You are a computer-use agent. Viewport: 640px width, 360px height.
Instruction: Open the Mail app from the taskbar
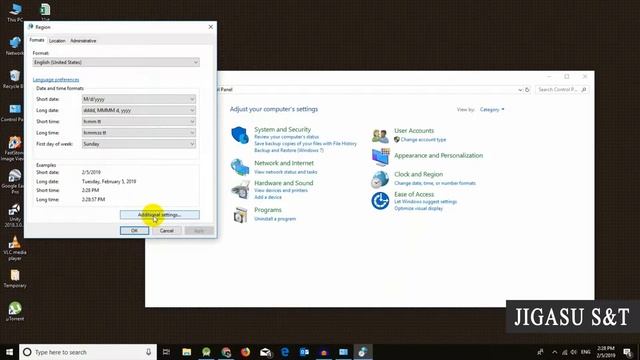(265, 352)
